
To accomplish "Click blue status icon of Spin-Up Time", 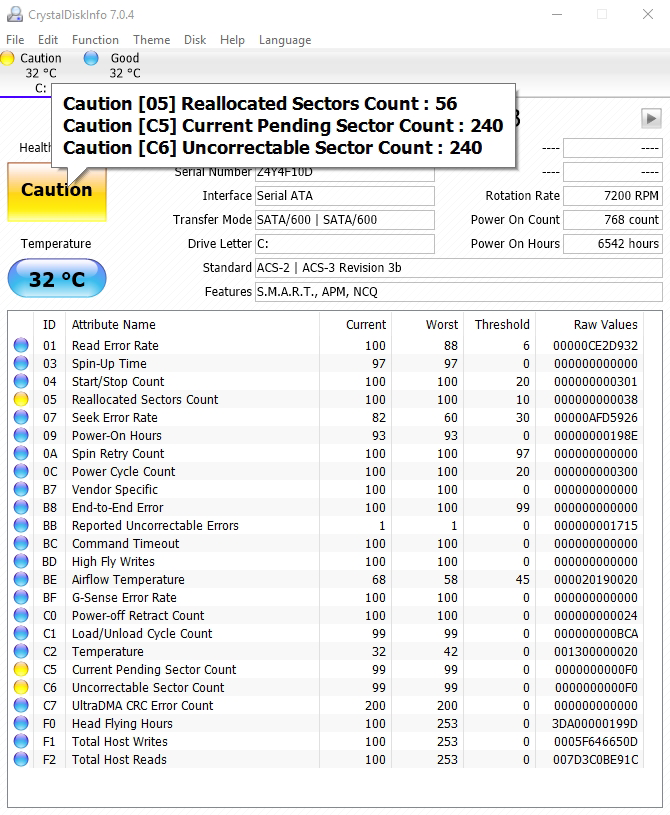I will pos(21,363).
